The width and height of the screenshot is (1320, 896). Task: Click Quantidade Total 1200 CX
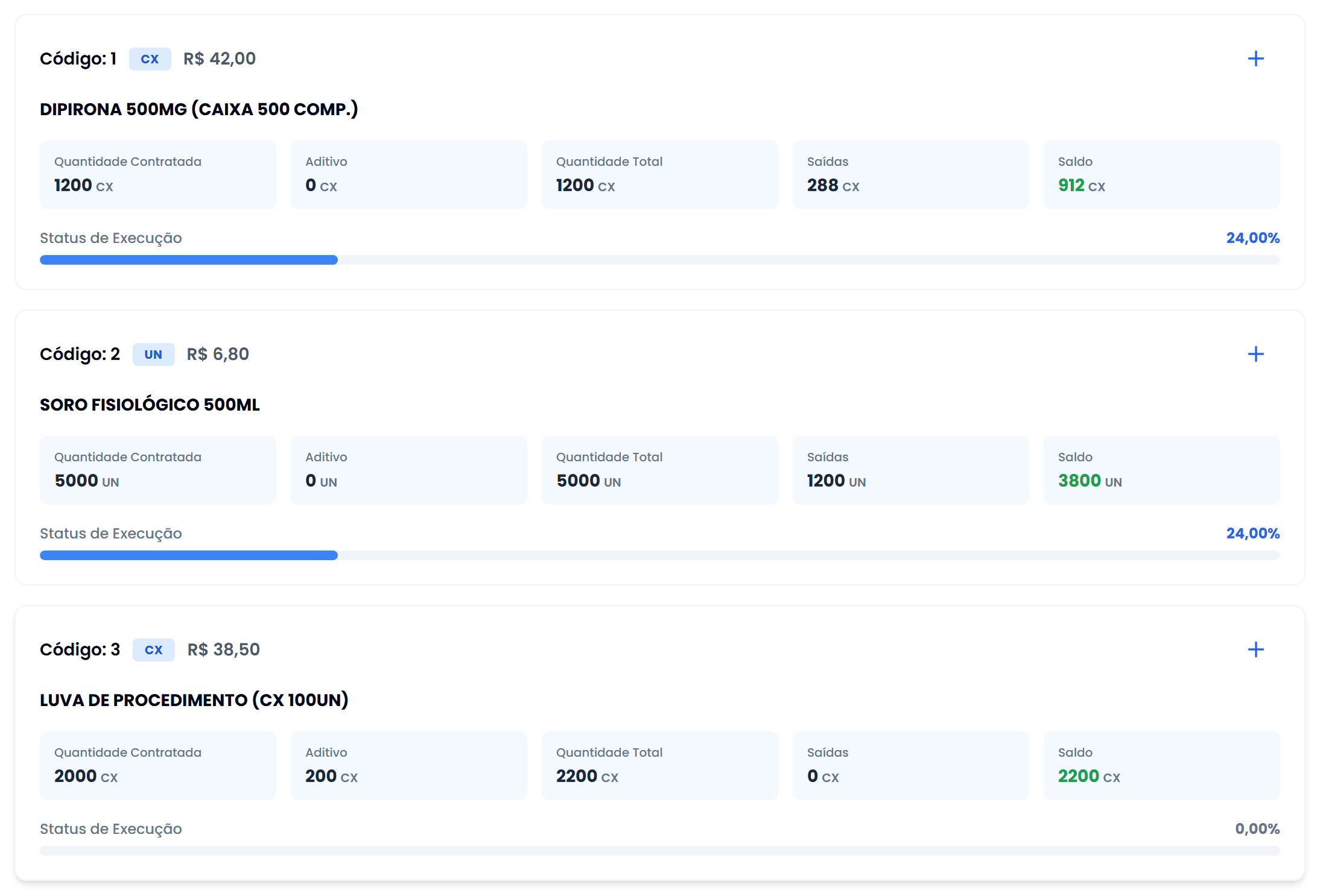586,185
